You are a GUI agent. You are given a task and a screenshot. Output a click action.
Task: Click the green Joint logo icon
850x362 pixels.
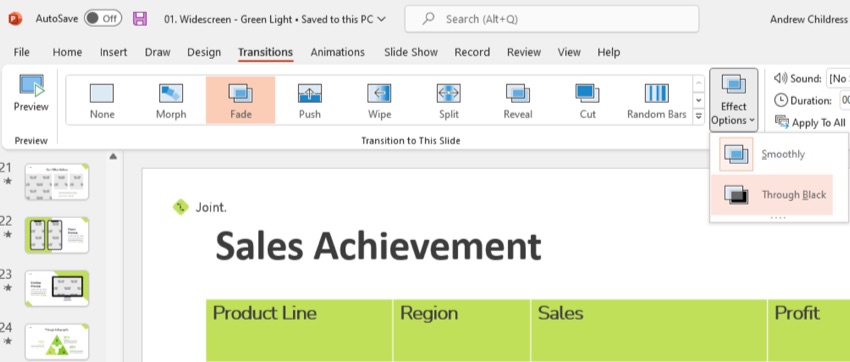pyautogui.click(x=181, y=206)
